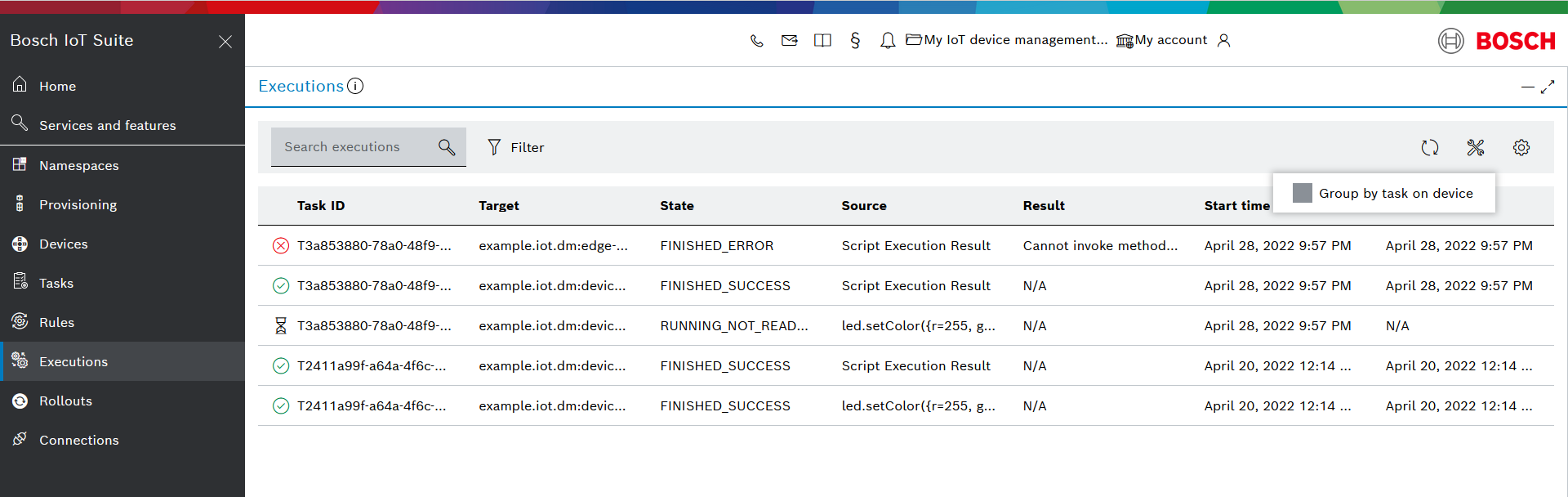
Task: Click Executions panel title
Action: coord(301,86)
